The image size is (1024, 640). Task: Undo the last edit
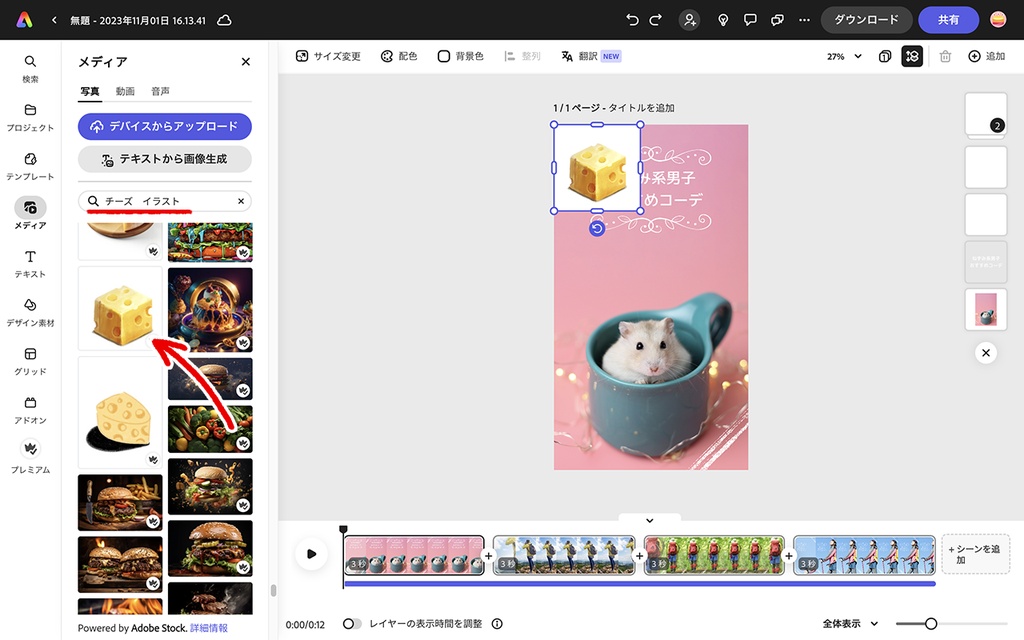632,20
